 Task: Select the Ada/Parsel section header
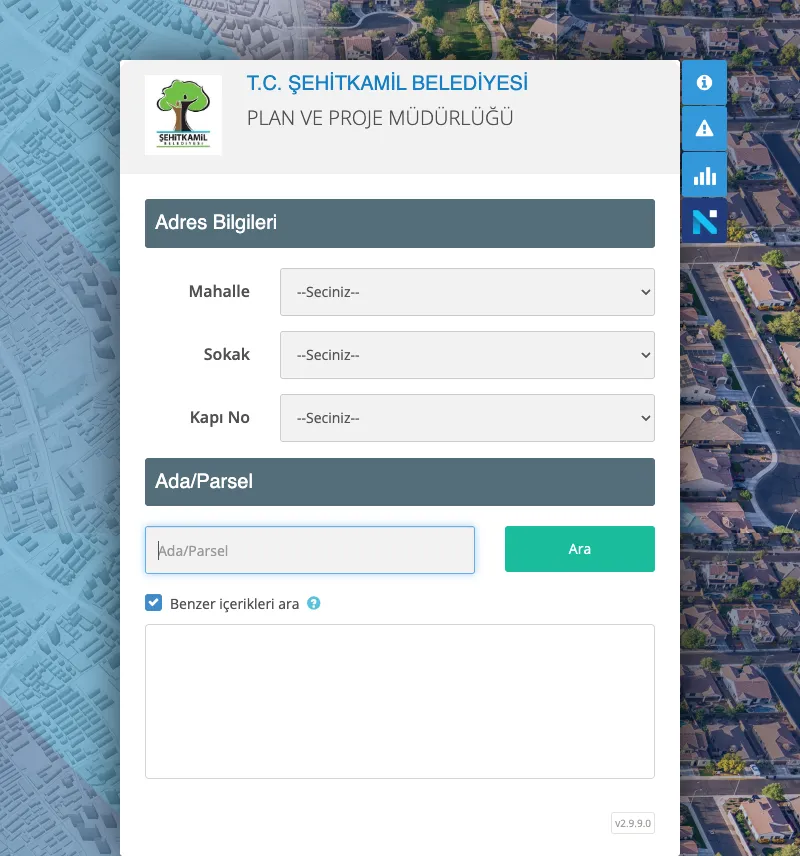point(400,482)
